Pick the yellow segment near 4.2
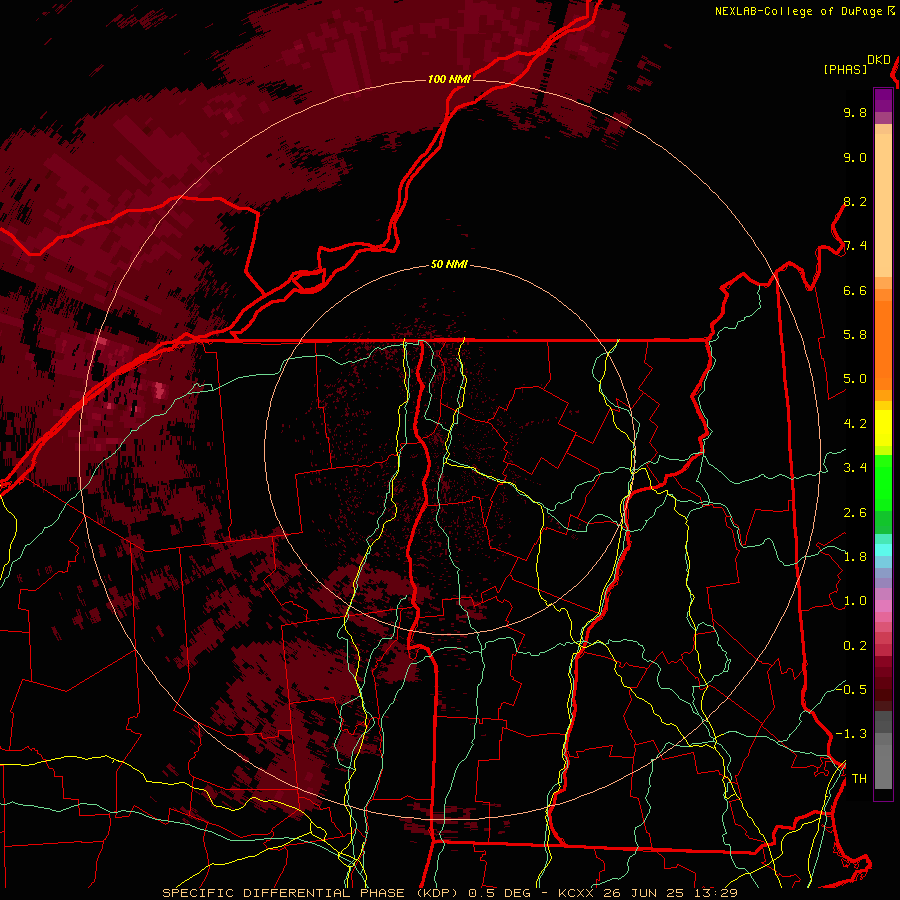 click(883, 428)
